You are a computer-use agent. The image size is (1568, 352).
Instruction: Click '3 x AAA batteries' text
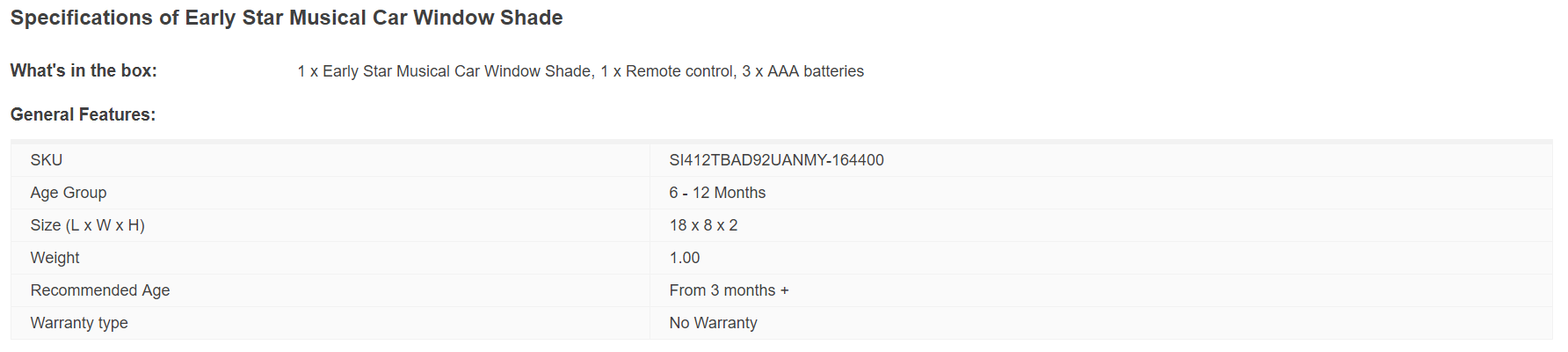point(802,71)
